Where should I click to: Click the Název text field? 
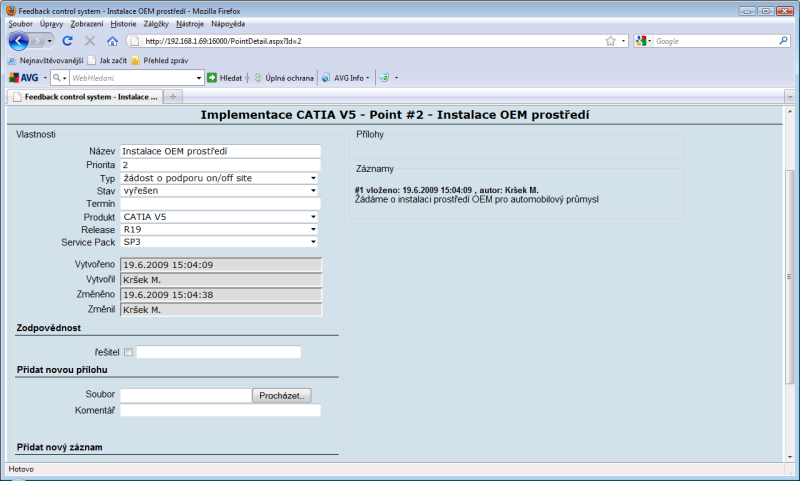click(220, 151)
